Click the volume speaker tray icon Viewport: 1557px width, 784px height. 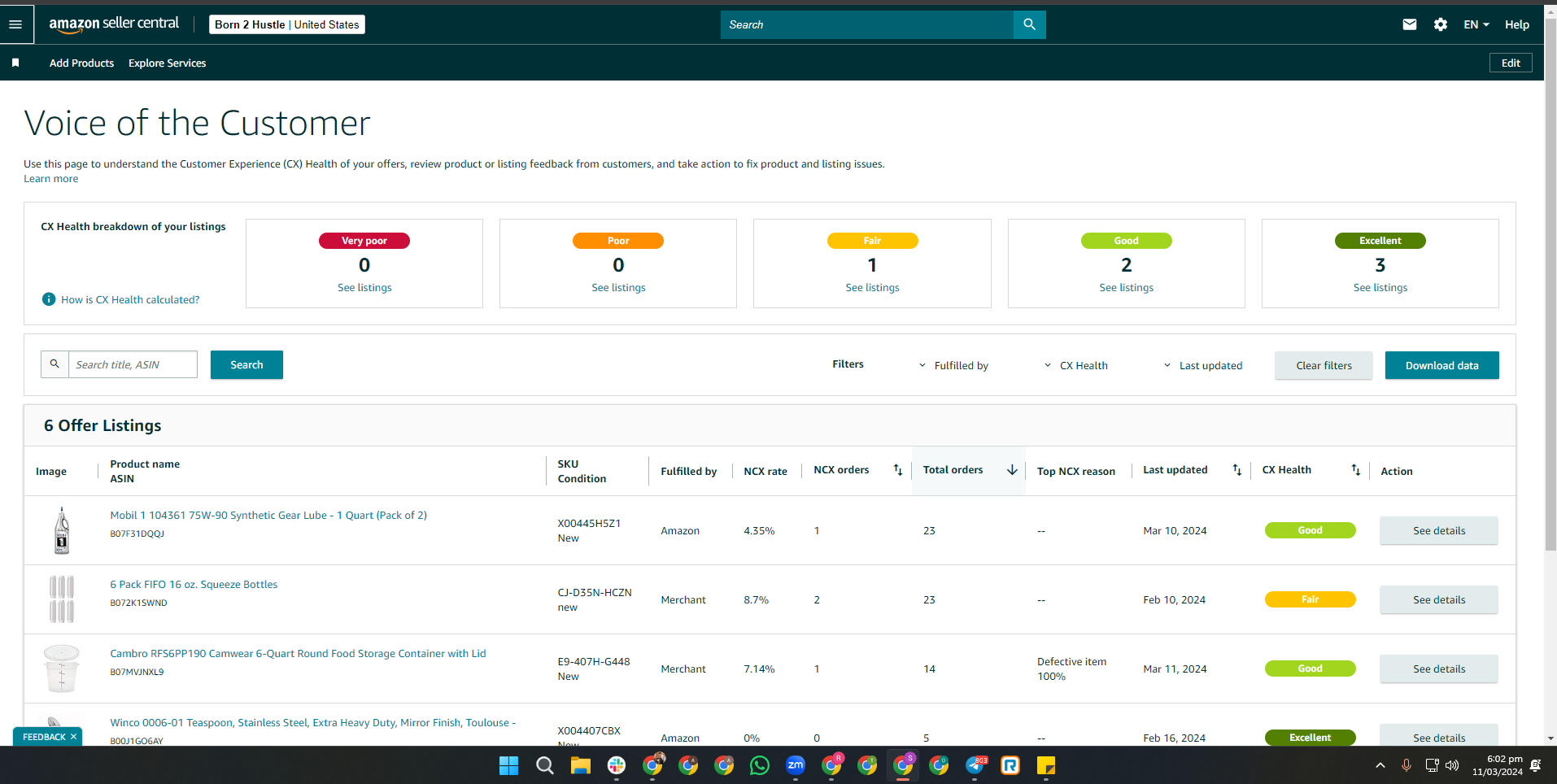coord(1452,765)
